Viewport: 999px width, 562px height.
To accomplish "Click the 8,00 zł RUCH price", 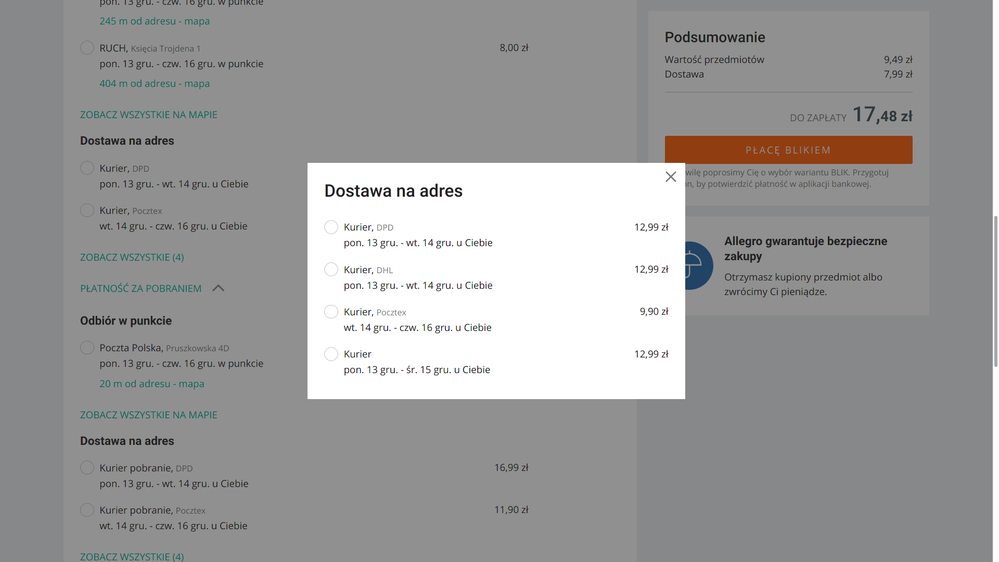I will tap(514, 48).
